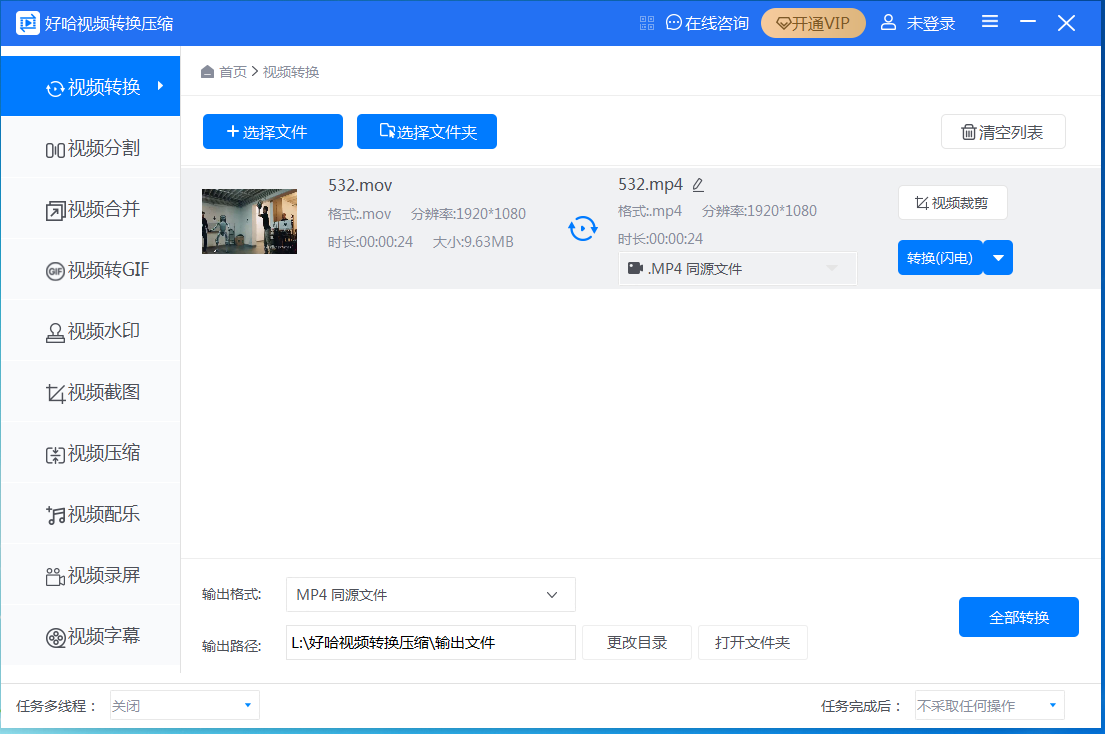The image size is (1105, 734).
Task: Click the rename pencil icon beside 532.mp4
Action: pos(697,184)
